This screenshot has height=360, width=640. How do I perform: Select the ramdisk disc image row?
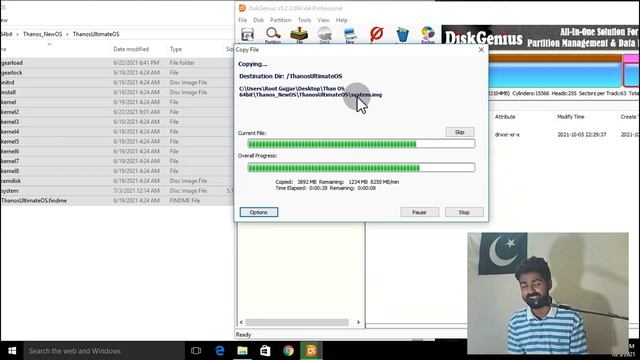[117, 181]
